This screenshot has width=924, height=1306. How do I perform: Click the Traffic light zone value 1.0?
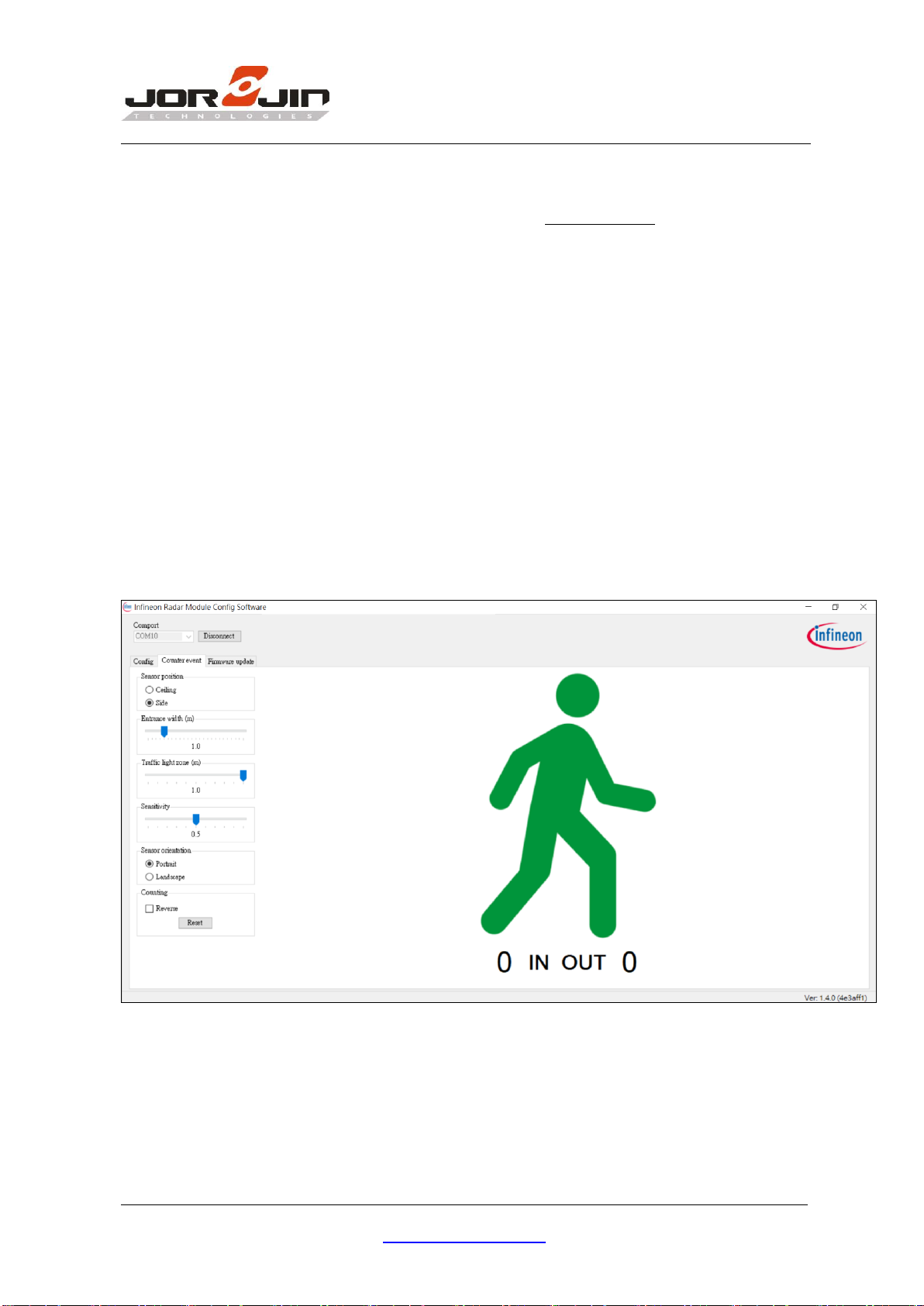[195, 790]
